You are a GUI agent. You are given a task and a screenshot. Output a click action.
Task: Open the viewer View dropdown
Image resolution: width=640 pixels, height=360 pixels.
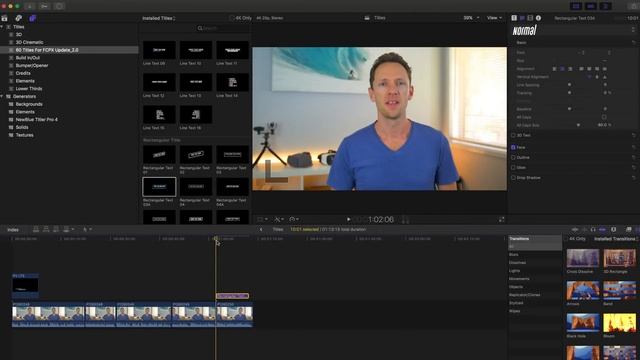494,18
